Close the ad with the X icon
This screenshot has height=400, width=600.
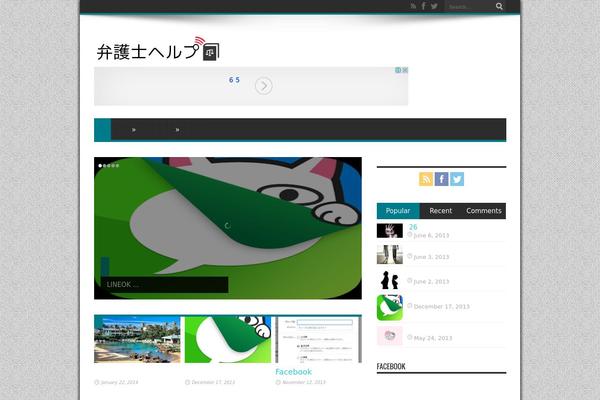coord(405,70)
